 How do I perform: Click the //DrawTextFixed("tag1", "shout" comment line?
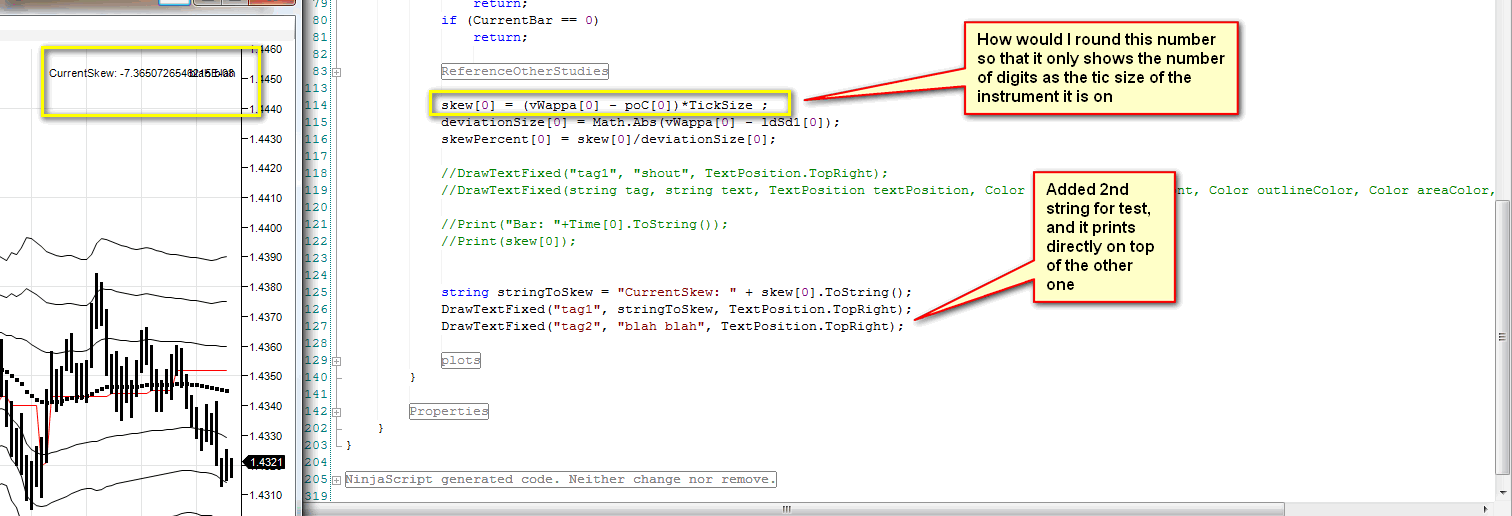(664, 173)
